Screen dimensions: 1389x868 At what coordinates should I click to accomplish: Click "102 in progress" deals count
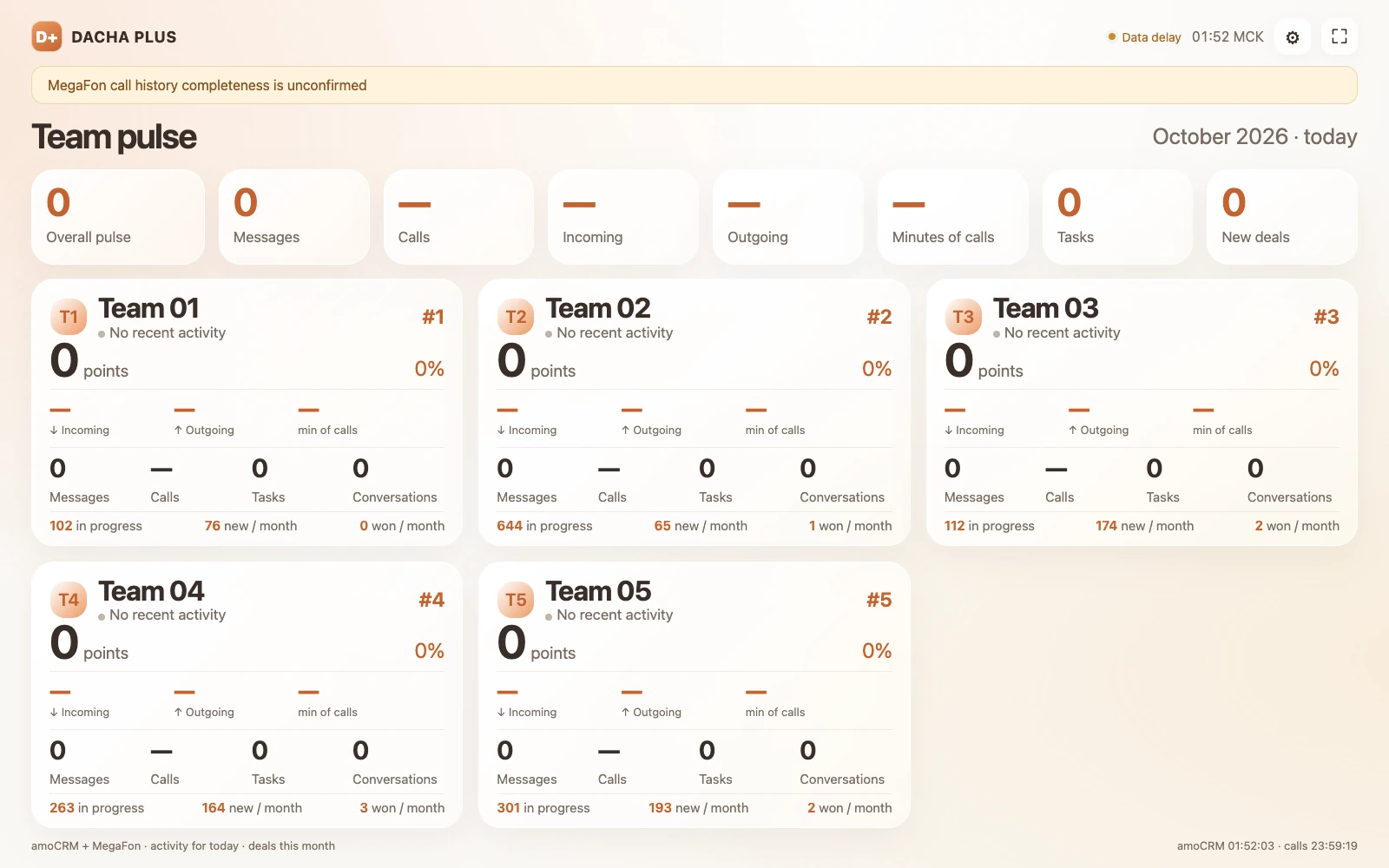[95, 526]
